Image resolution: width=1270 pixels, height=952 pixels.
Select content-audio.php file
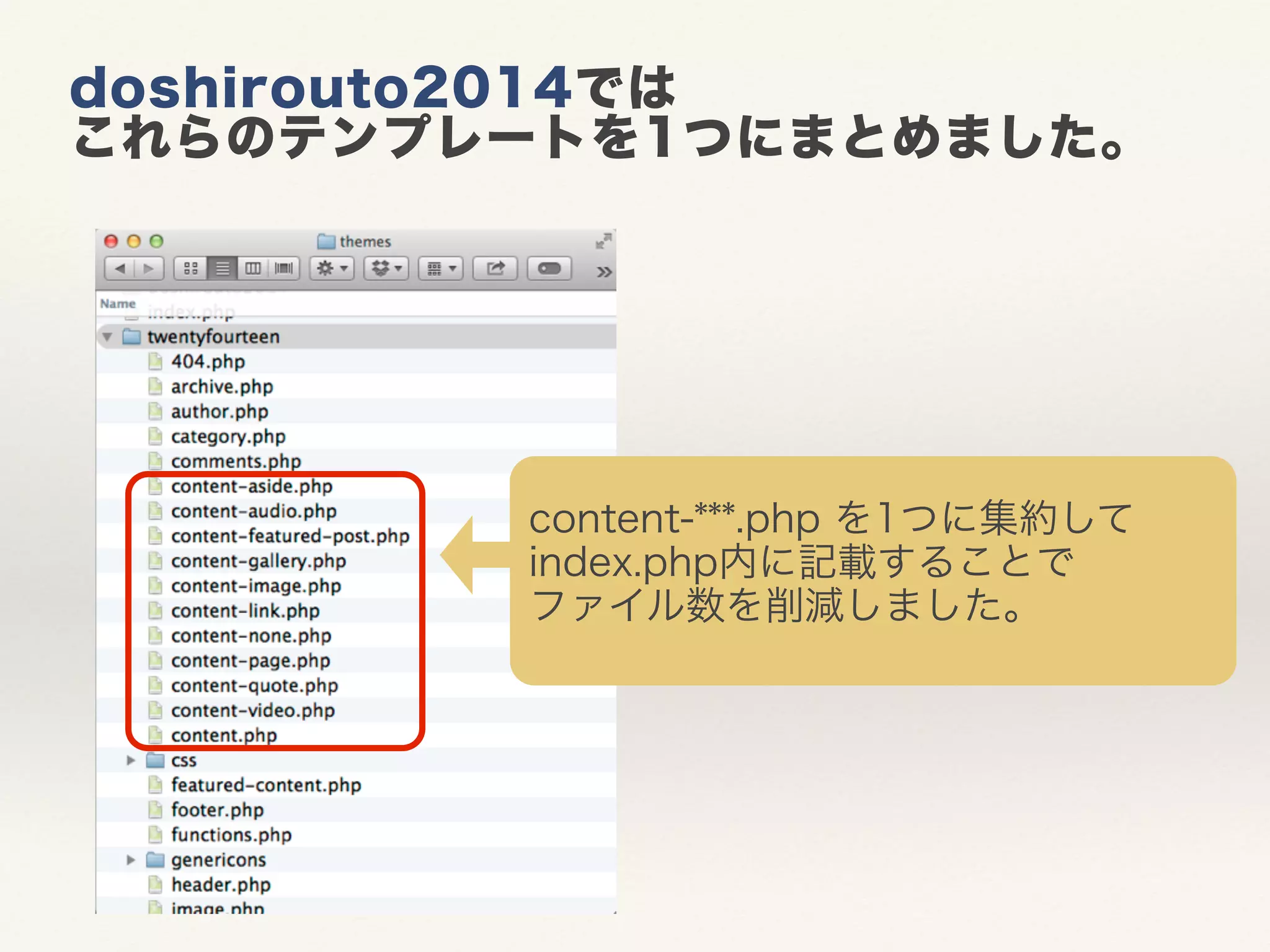click(254, 511)
